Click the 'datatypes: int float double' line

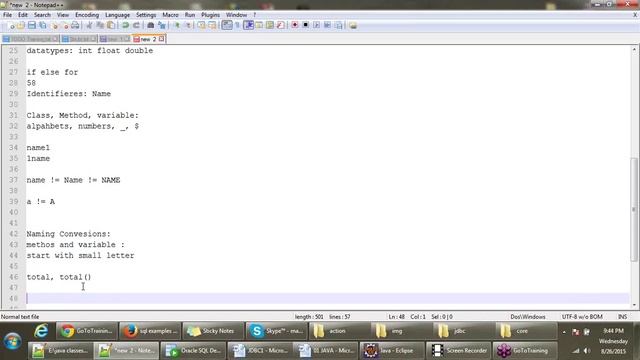[x=90, y=51]
